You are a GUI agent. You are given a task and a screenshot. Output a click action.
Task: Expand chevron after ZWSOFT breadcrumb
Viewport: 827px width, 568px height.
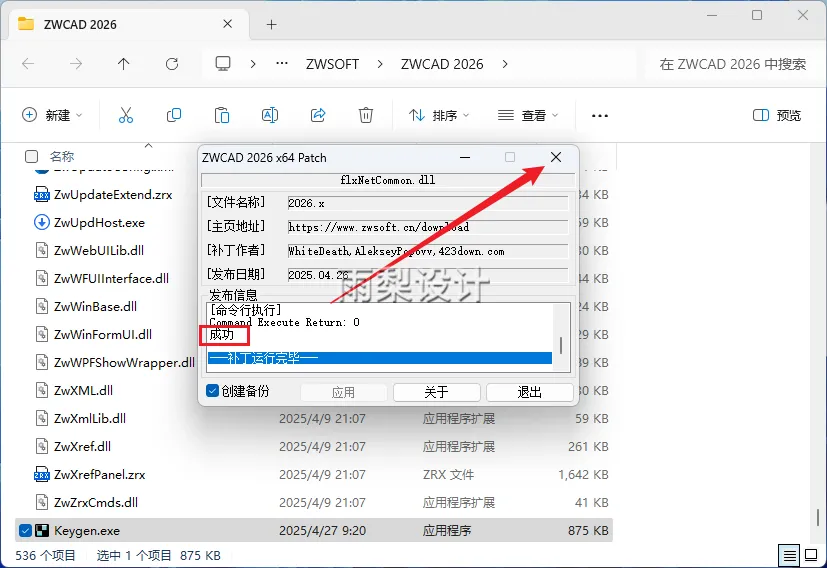click(x=380, y=64)
